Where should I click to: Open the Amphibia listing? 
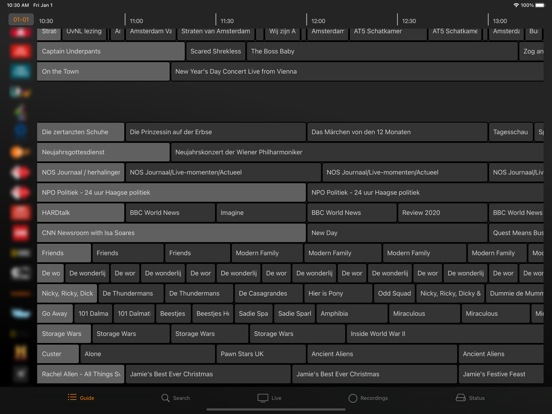[352, 313]
